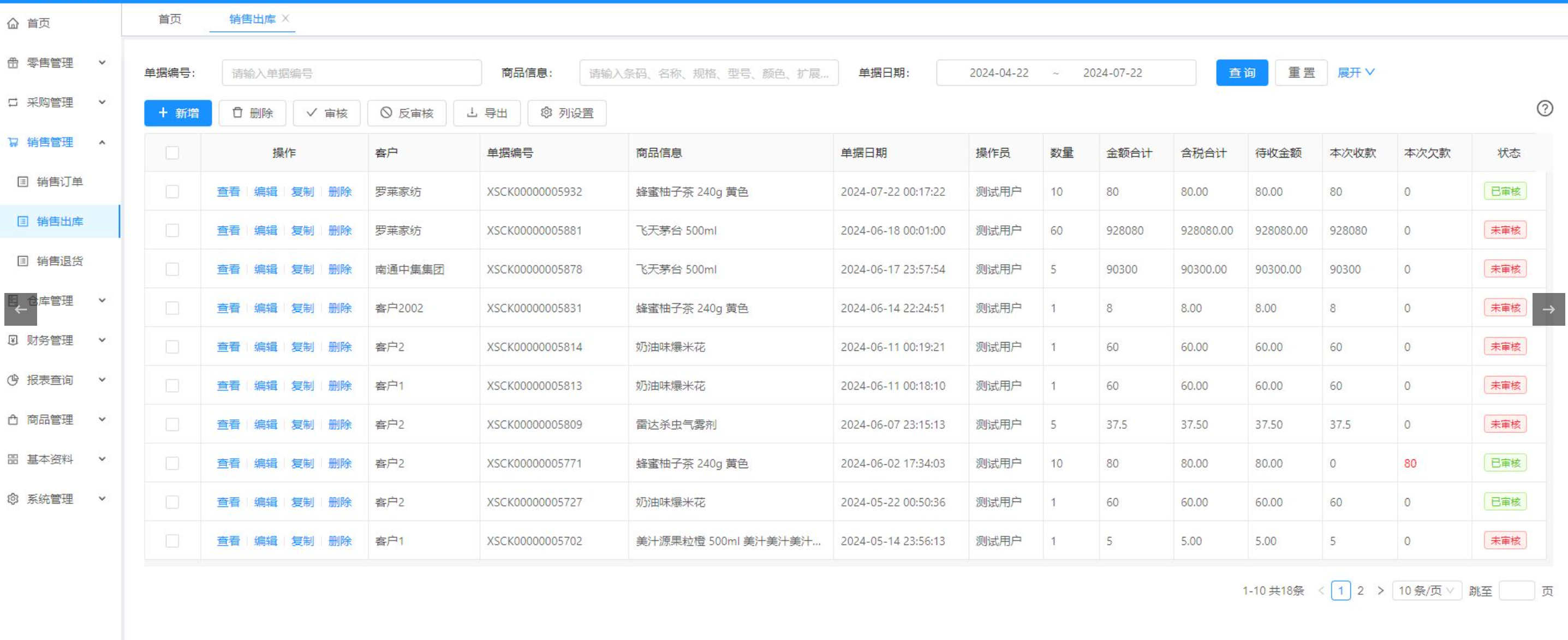Open the 10 条/页 page size dropdown
1568x640 pixels.
pos(1426,590)
